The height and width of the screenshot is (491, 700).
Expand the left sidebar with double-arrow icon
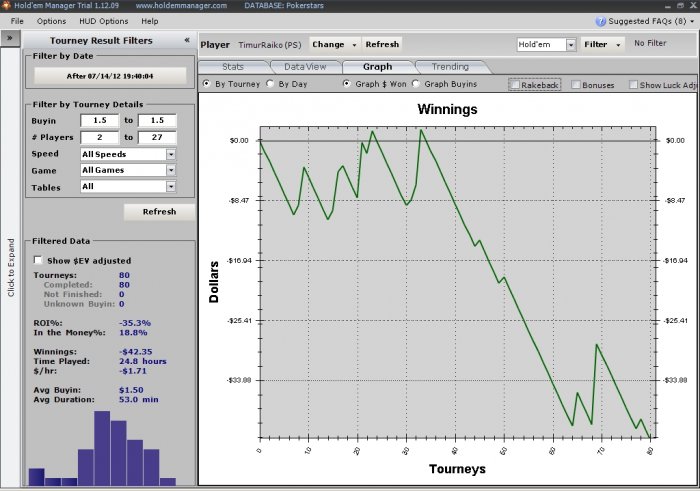[10, 38]
